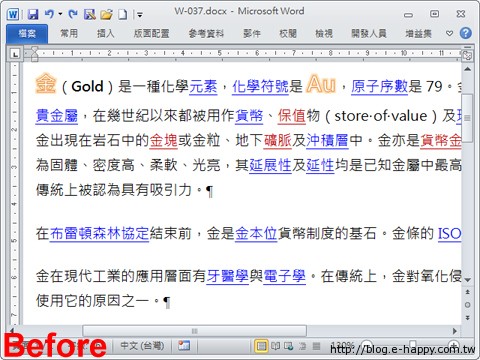The width and height of the screenshot is (480, 360).
Task: Create a new blank document icon
Action: 123,14
